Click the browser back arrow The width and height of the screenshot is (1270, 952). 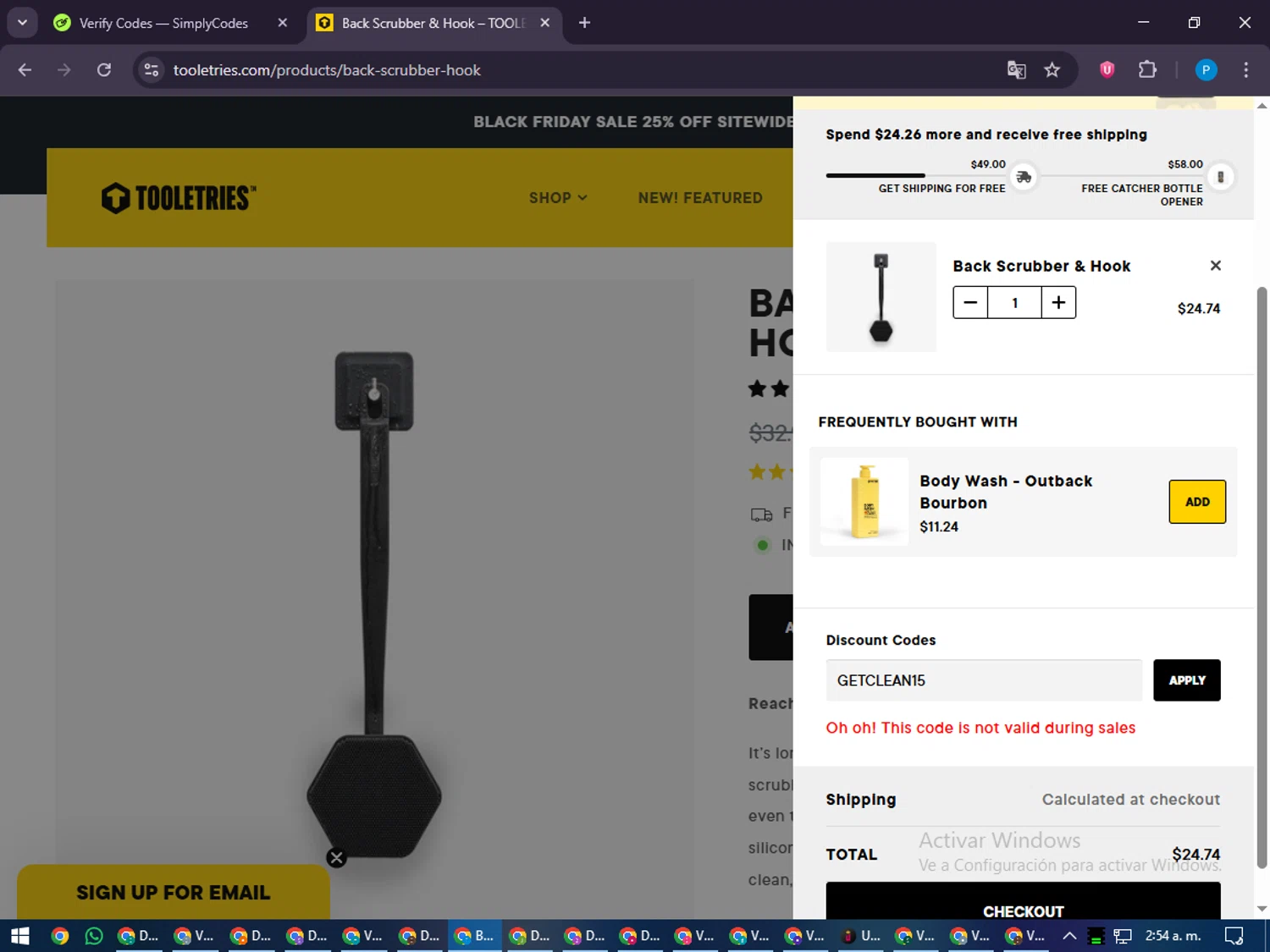click(x=25, y=70)
